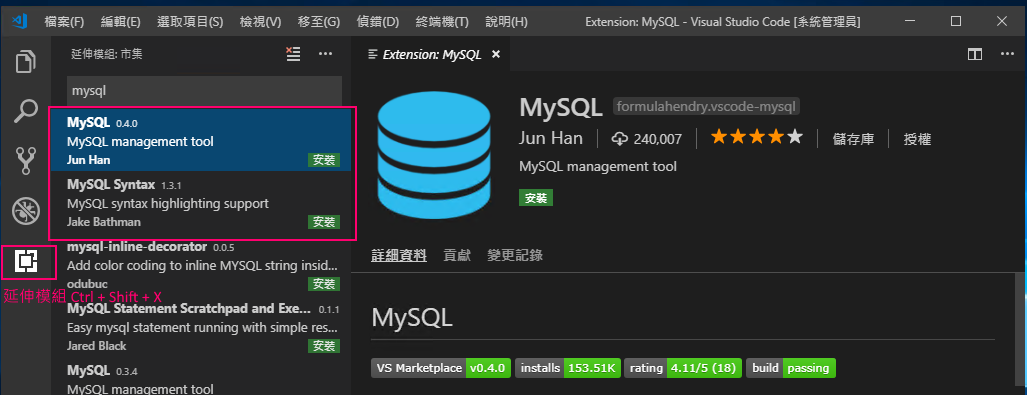Open the 終端機(T) menu
The height and width of the screenshot is (395, 1027).
pos(442,22)
